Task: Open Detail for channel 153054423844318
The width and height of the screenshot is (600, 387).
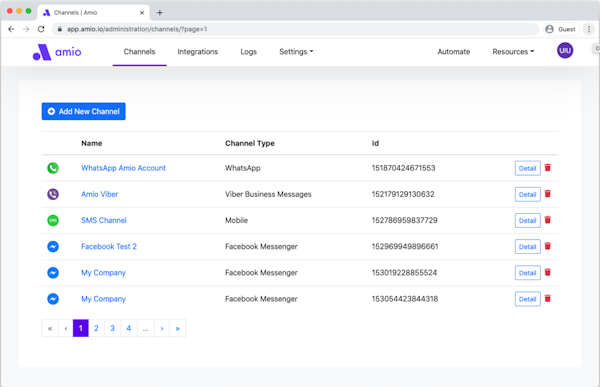Action: pyautogui.click(x=527, y=299)
